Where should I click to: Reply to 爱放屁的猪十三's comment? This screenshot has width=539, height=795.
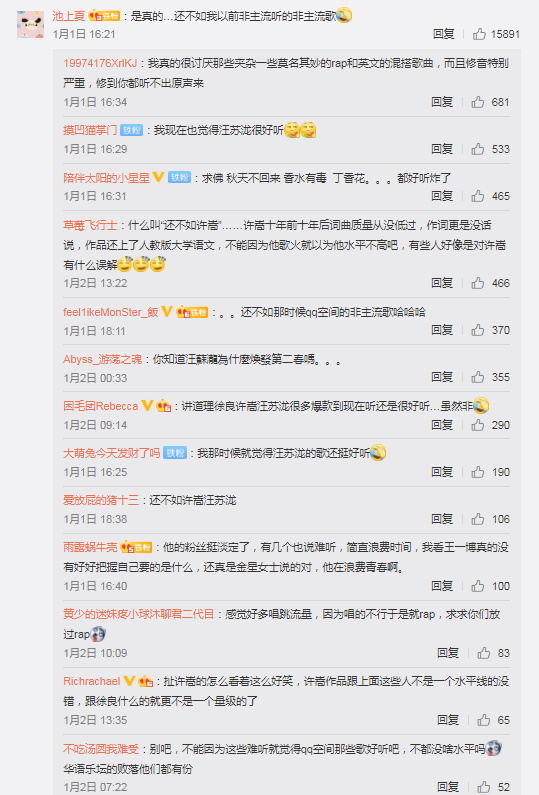pyautogui.click(x=442, y=519)
